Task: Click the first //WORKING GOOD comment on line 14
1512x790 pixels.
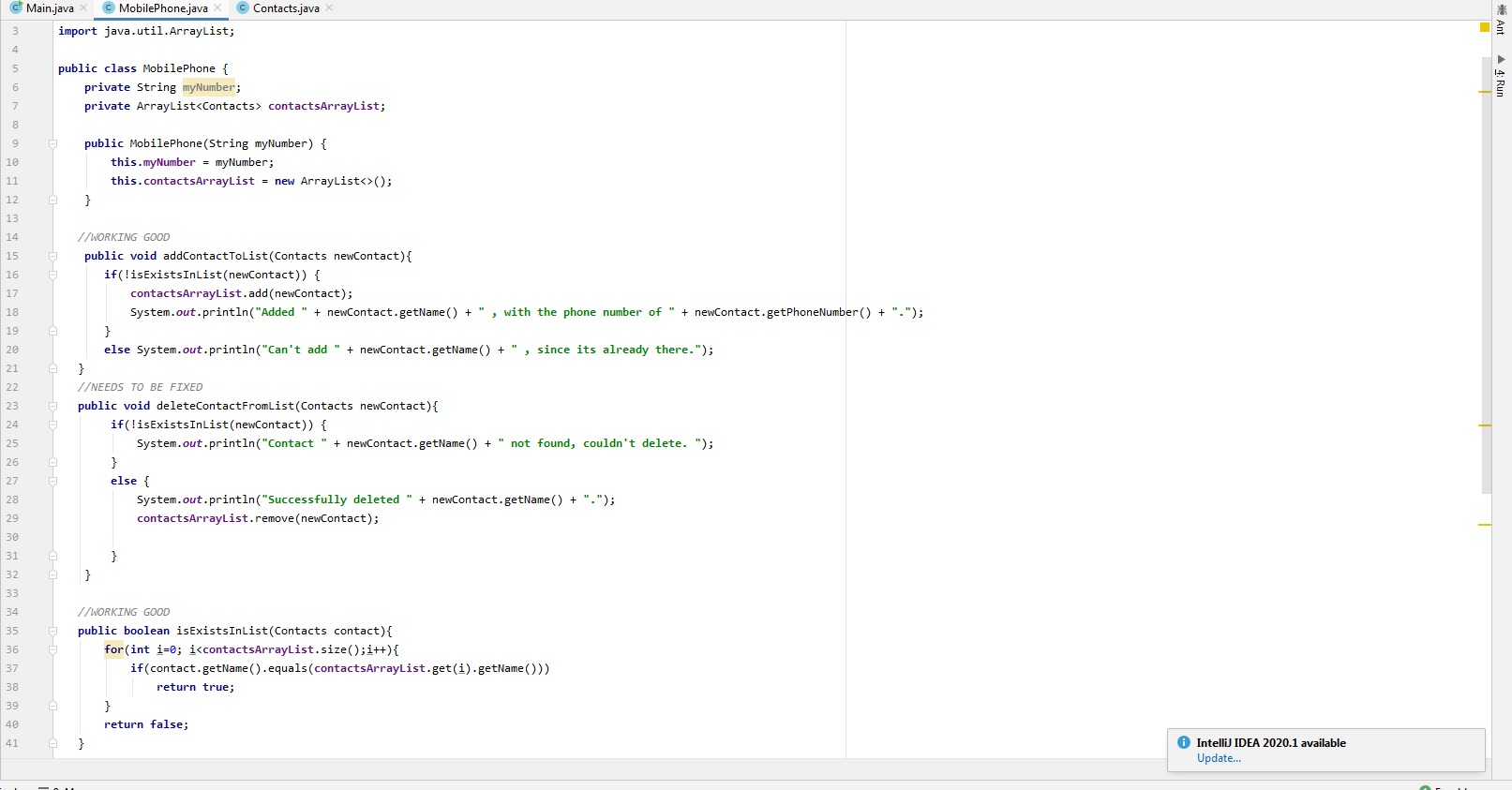Action: click(124, 237)
